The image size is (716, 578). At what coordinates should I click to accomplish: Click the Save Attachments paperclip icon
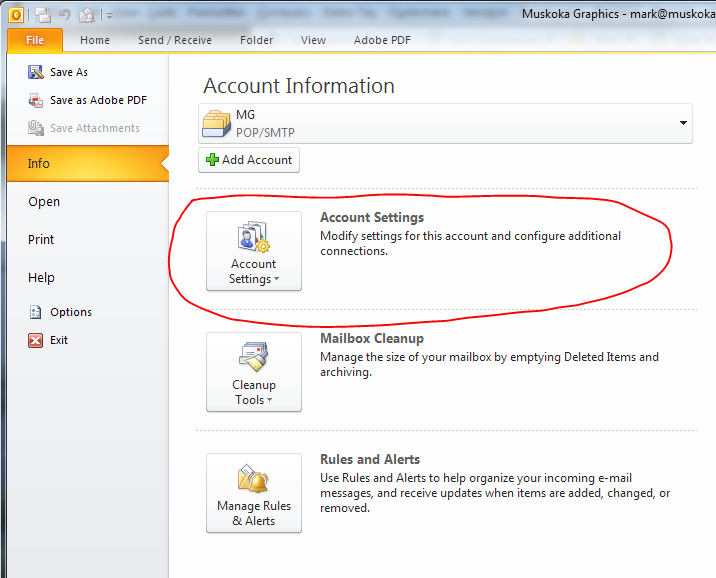36,128
